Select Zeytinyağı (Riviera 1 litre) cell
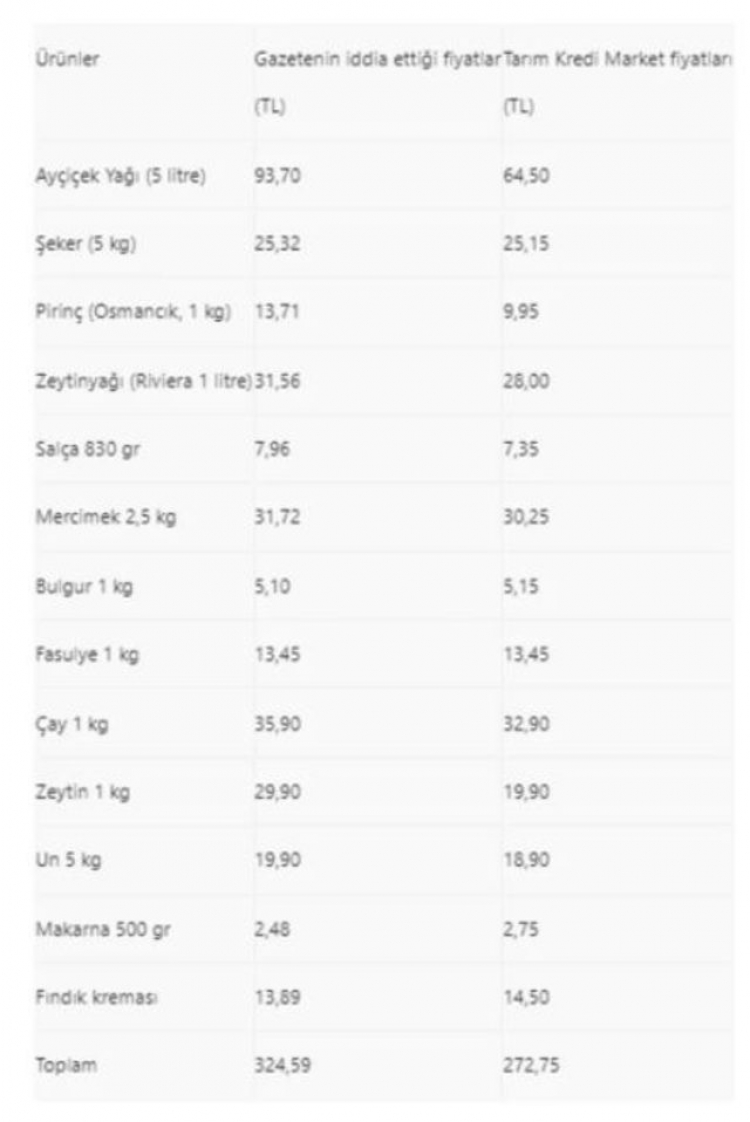The image size is (750, 1122). 143,381
